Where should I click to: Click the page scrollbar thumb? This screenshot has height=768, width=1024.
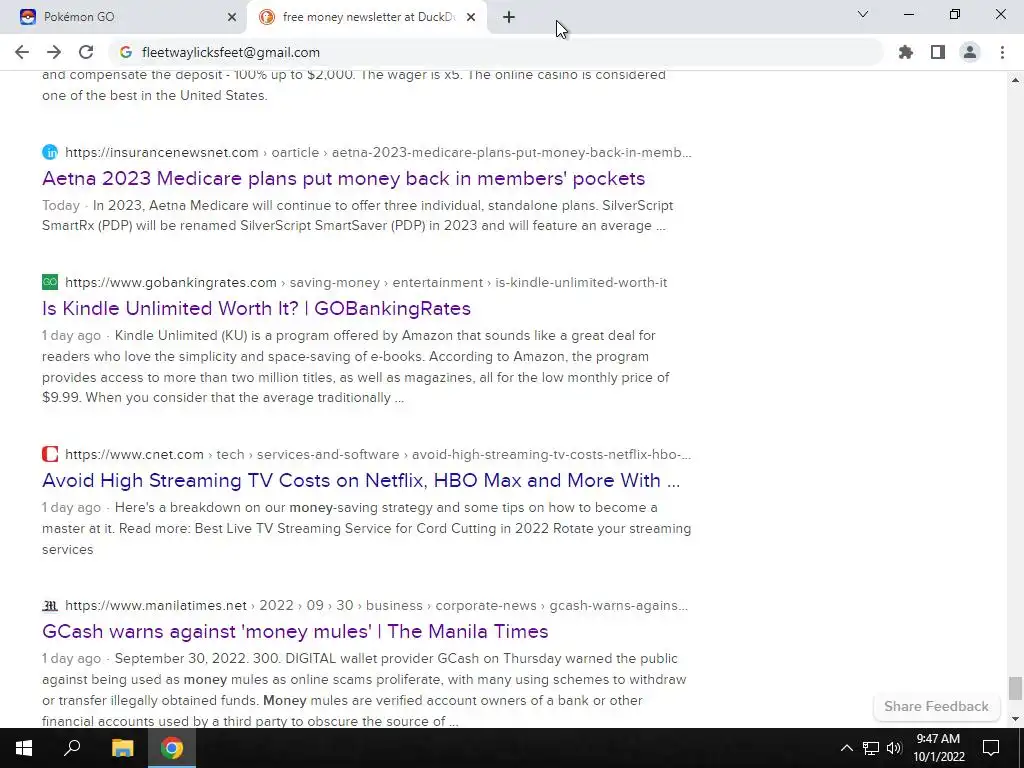point(1014,688)
